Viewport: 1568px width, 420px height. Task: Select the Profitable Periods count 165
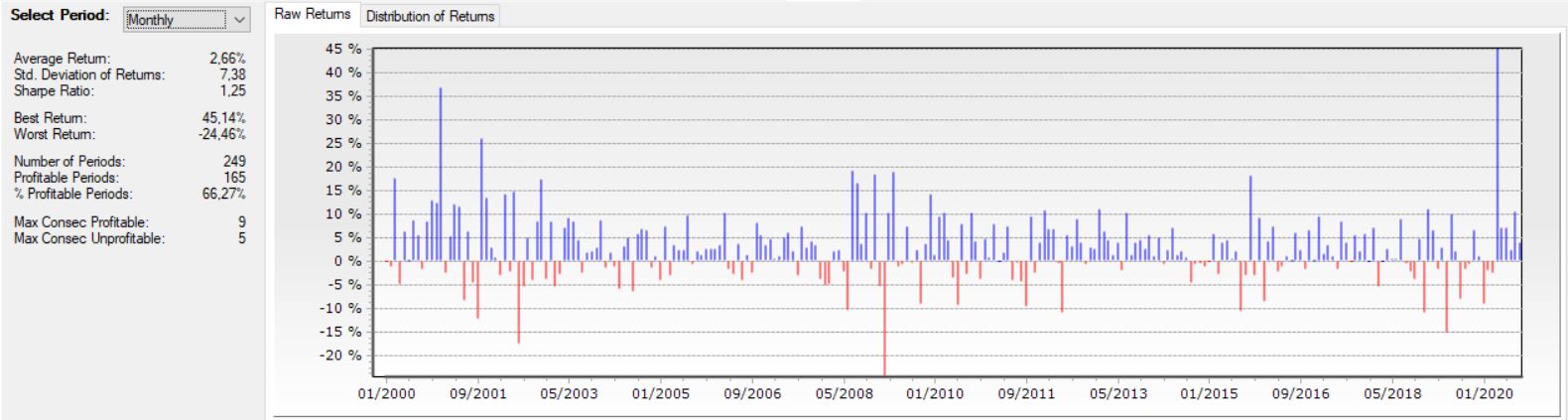[234, 178]
